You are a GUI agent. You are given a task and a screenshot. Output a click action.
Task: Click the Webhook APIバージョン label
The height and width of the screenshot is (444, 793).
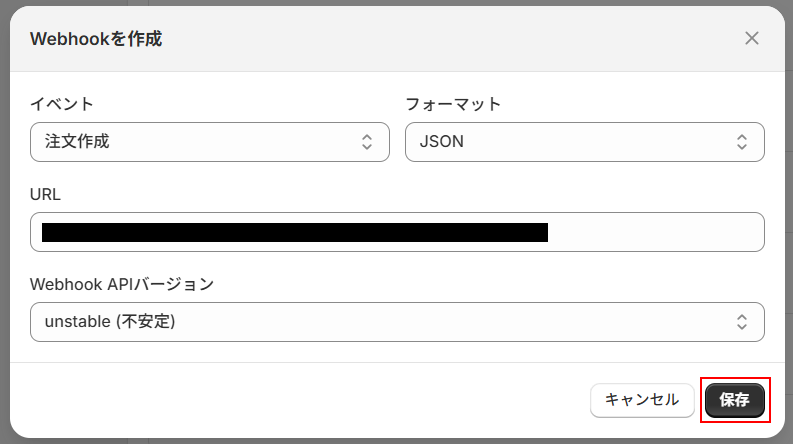point(122,284)
